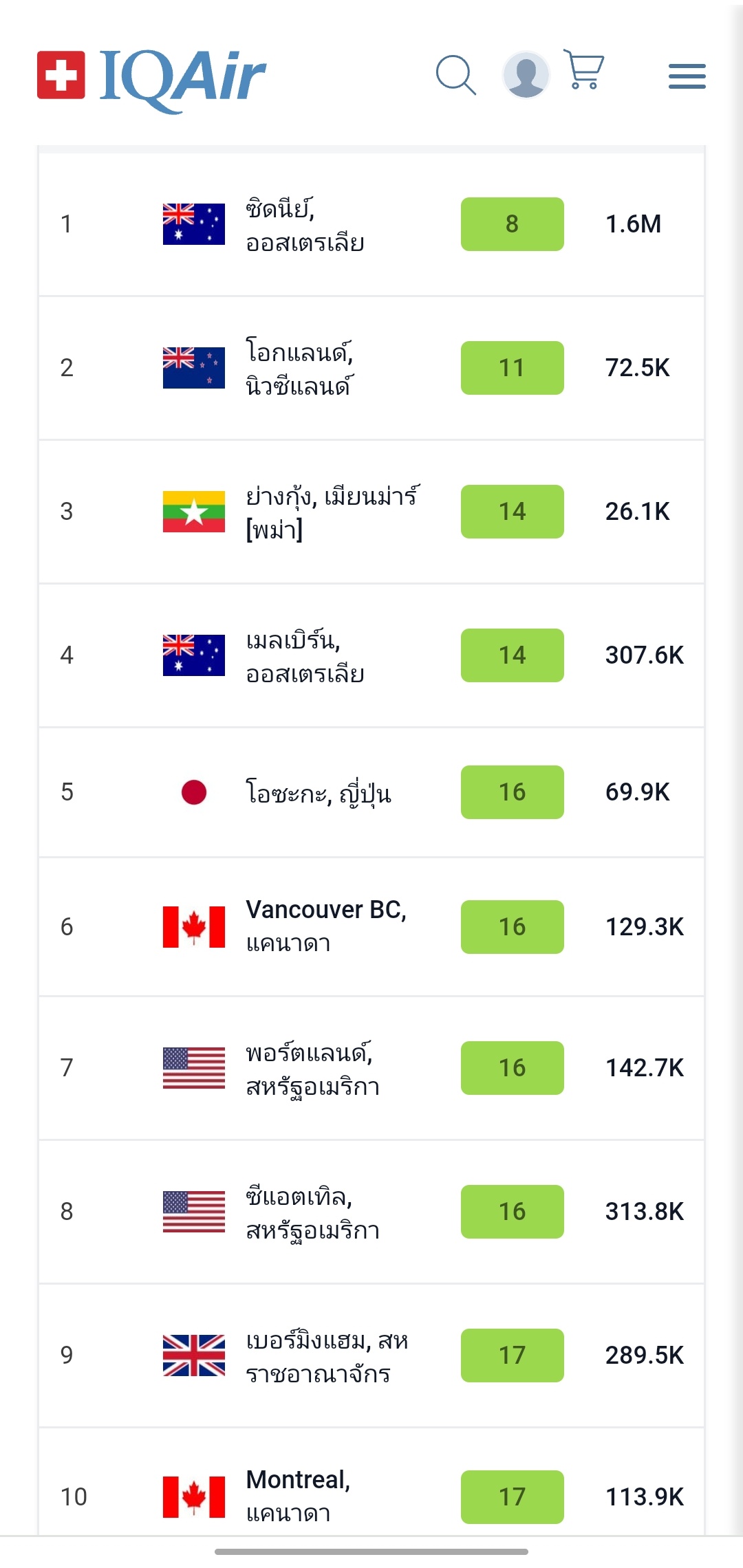
Task: Open the search magnifier icon
Action: click(x=456, y=75)
